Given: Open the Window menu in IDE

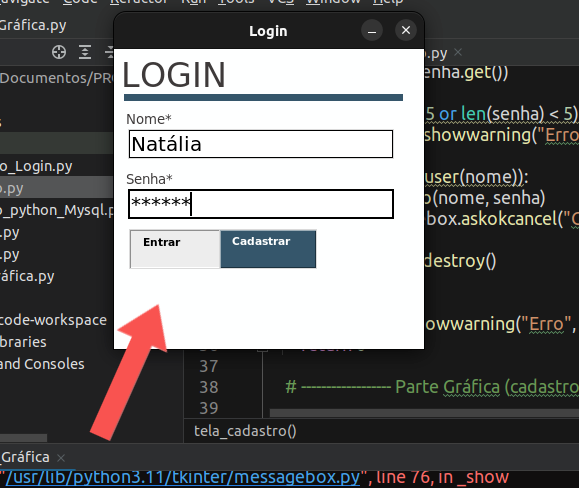Looking at the screenshot, I should pyautogui.click(x=333, y=2).
